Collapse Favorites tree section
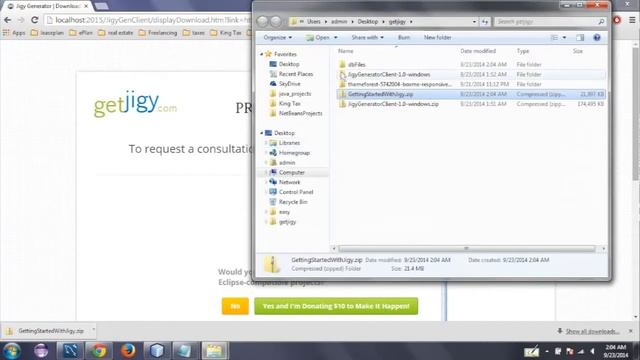This screenshot has width=640, height=360. 262,54
